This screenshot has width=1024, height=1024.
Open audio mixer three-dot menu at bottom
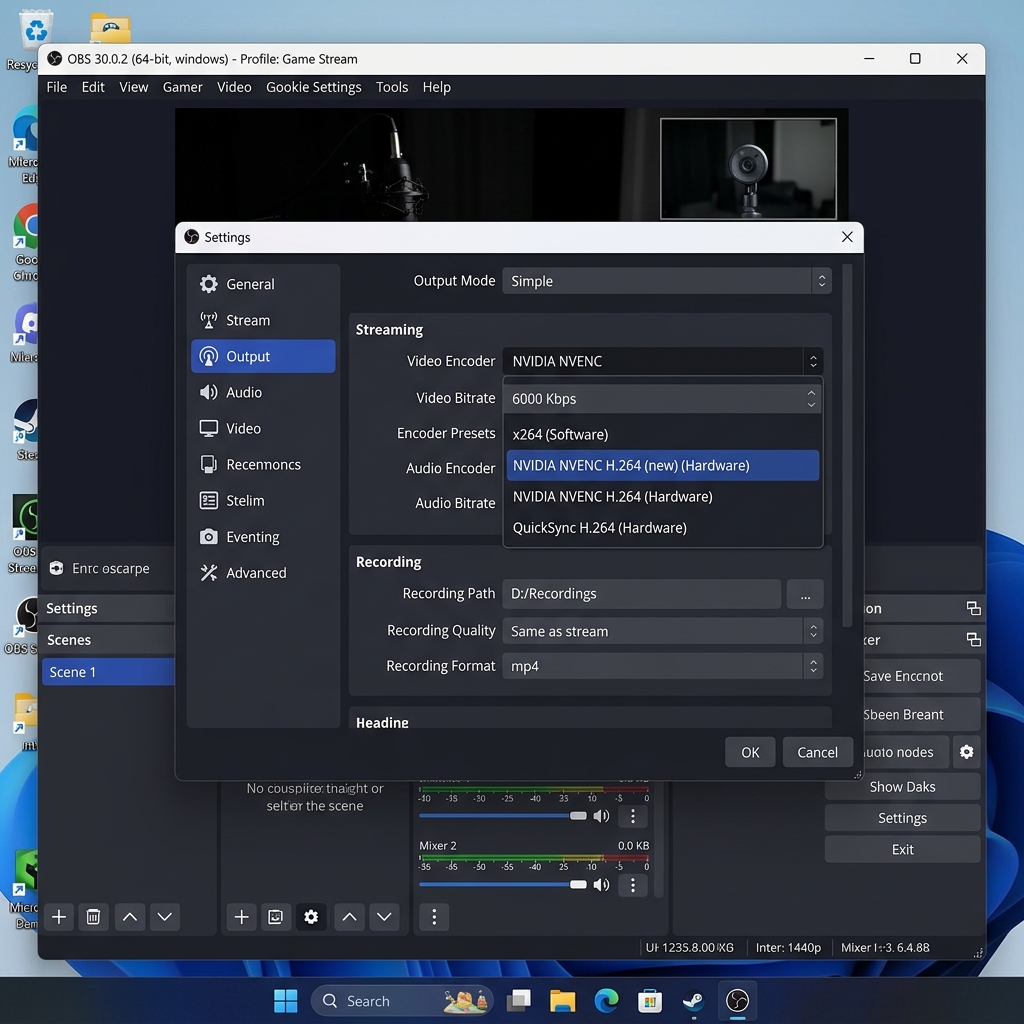[x=434, y=917]
